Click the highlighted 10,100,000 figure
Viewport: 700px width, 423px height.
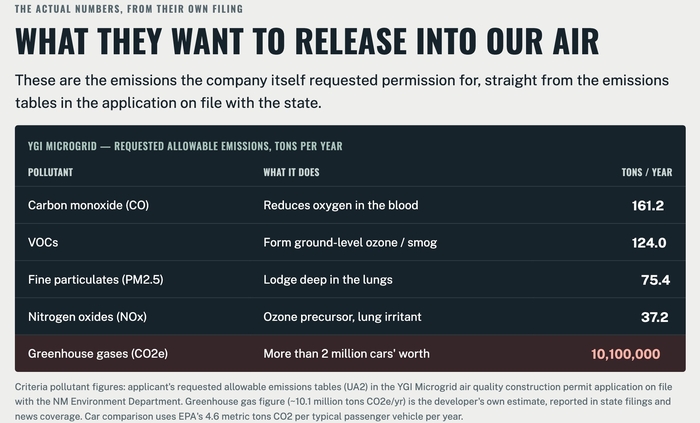(x=625, y=354)
